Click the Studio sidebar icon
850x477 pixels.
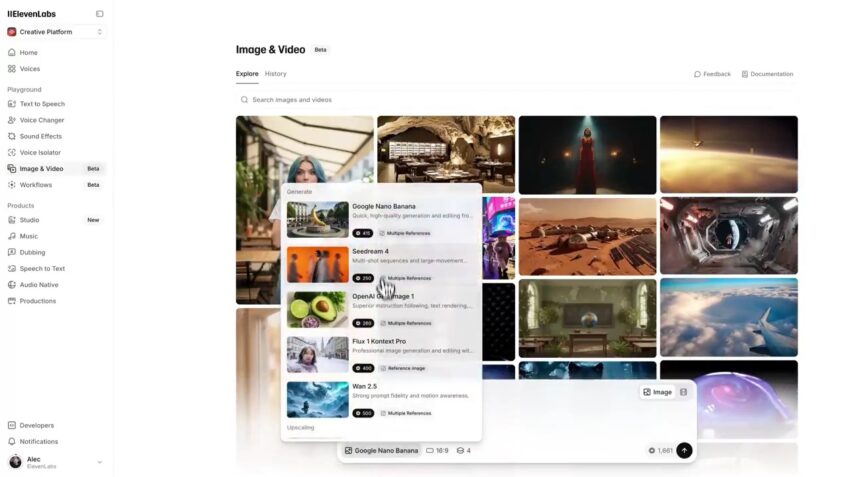12,220
